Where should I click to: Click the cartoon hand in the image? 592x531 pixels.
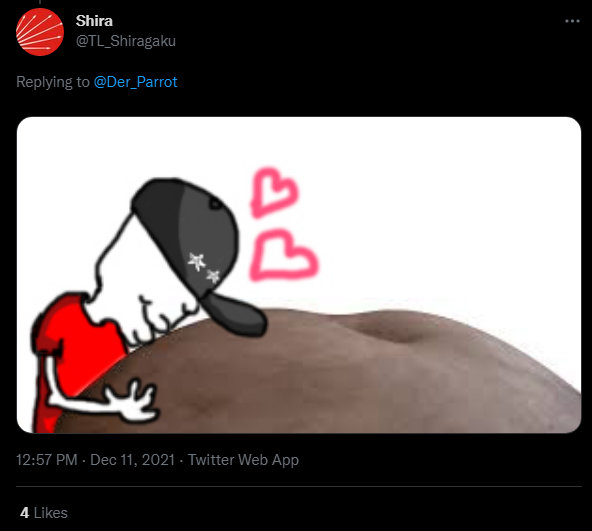132,400
